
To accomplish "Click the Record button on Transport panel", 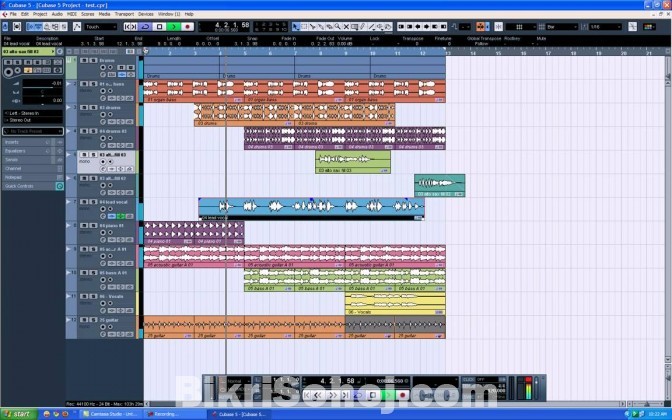I will point(402,395).
